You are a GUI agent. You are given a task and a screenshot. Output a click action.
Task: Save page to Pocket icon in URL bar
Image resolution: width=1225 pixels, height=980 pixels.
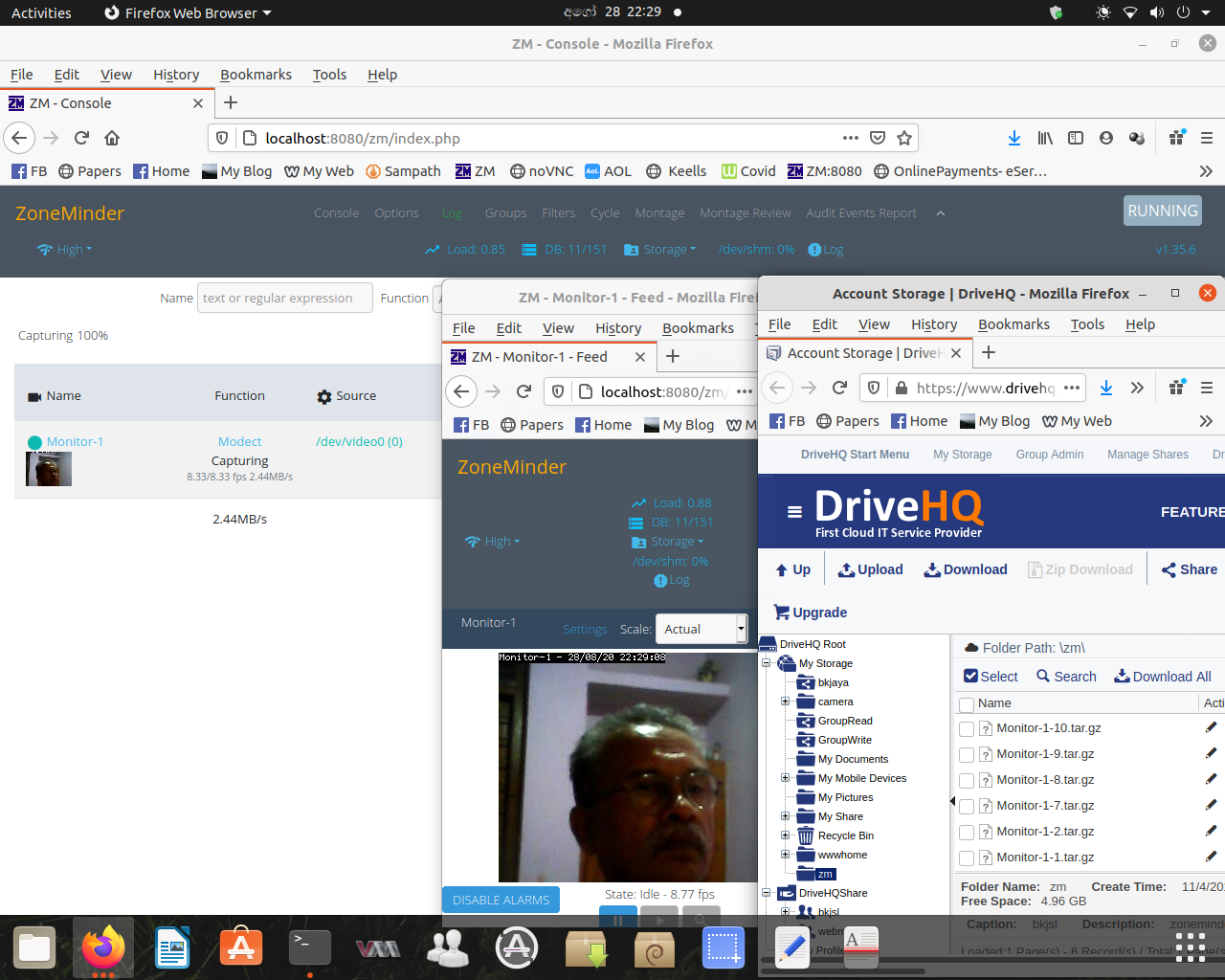(x=878, y=138)
